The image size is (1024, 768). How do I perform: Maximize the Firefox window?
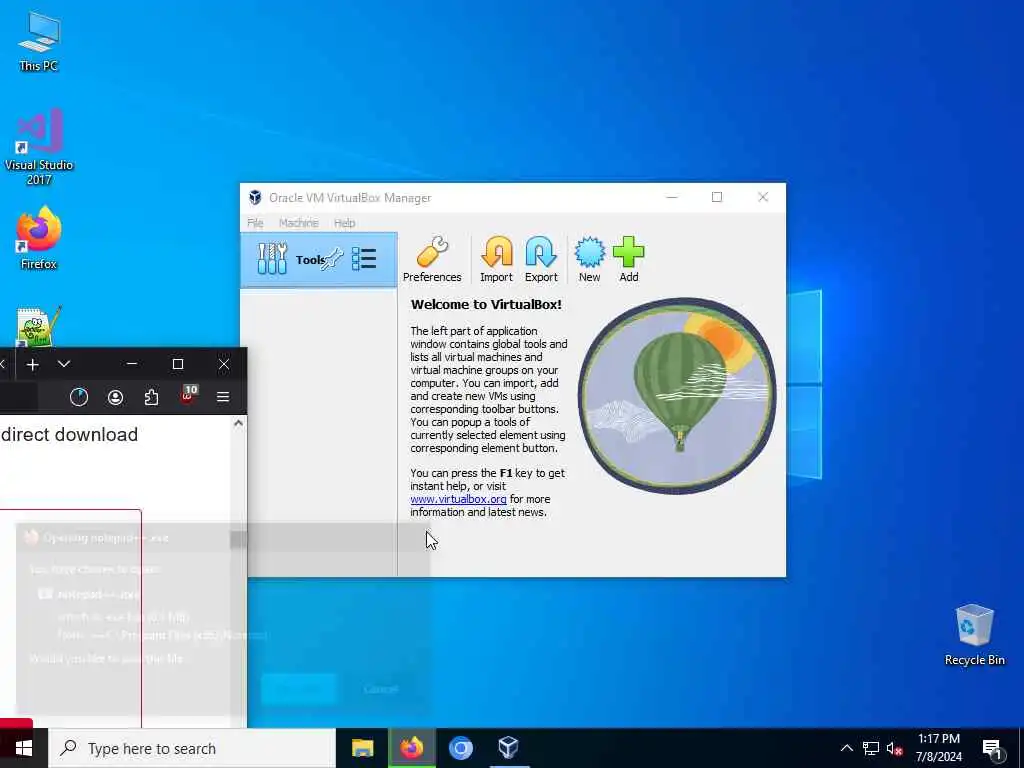coord(178,364)
